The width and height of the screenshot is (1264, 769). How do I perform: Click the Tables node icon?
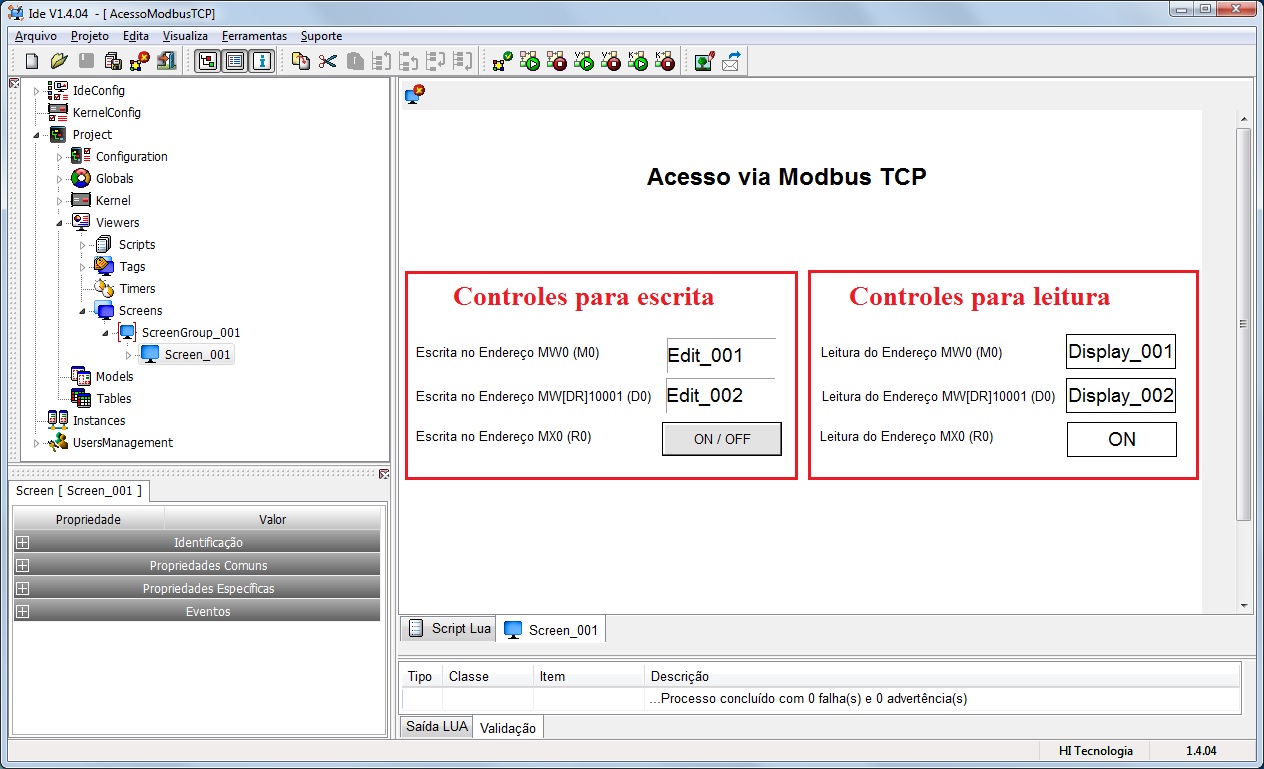pyautogui.click(x=81, y=398)
